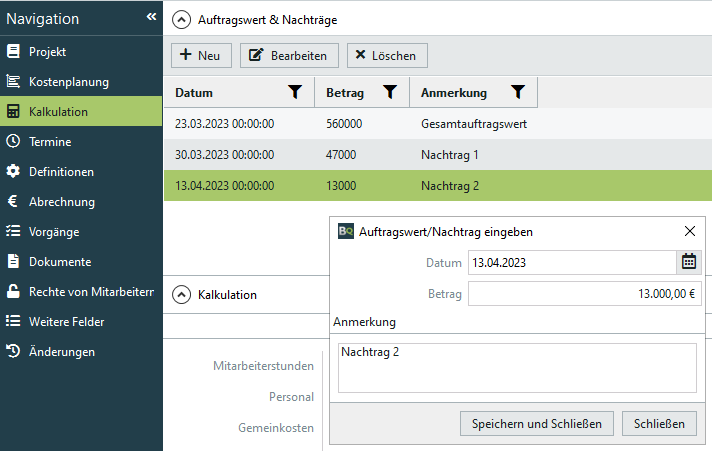Collapse the navigation panel with double chevron
Viewport: 712px width, 451px height.
151,17
